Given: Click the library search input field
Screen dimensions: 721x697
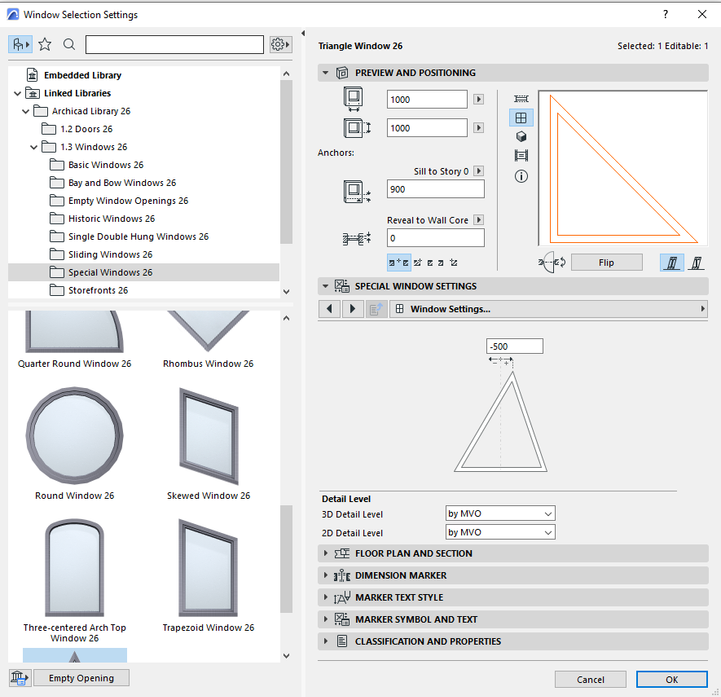Looking at the screenshot, I should tap(174, 45).
